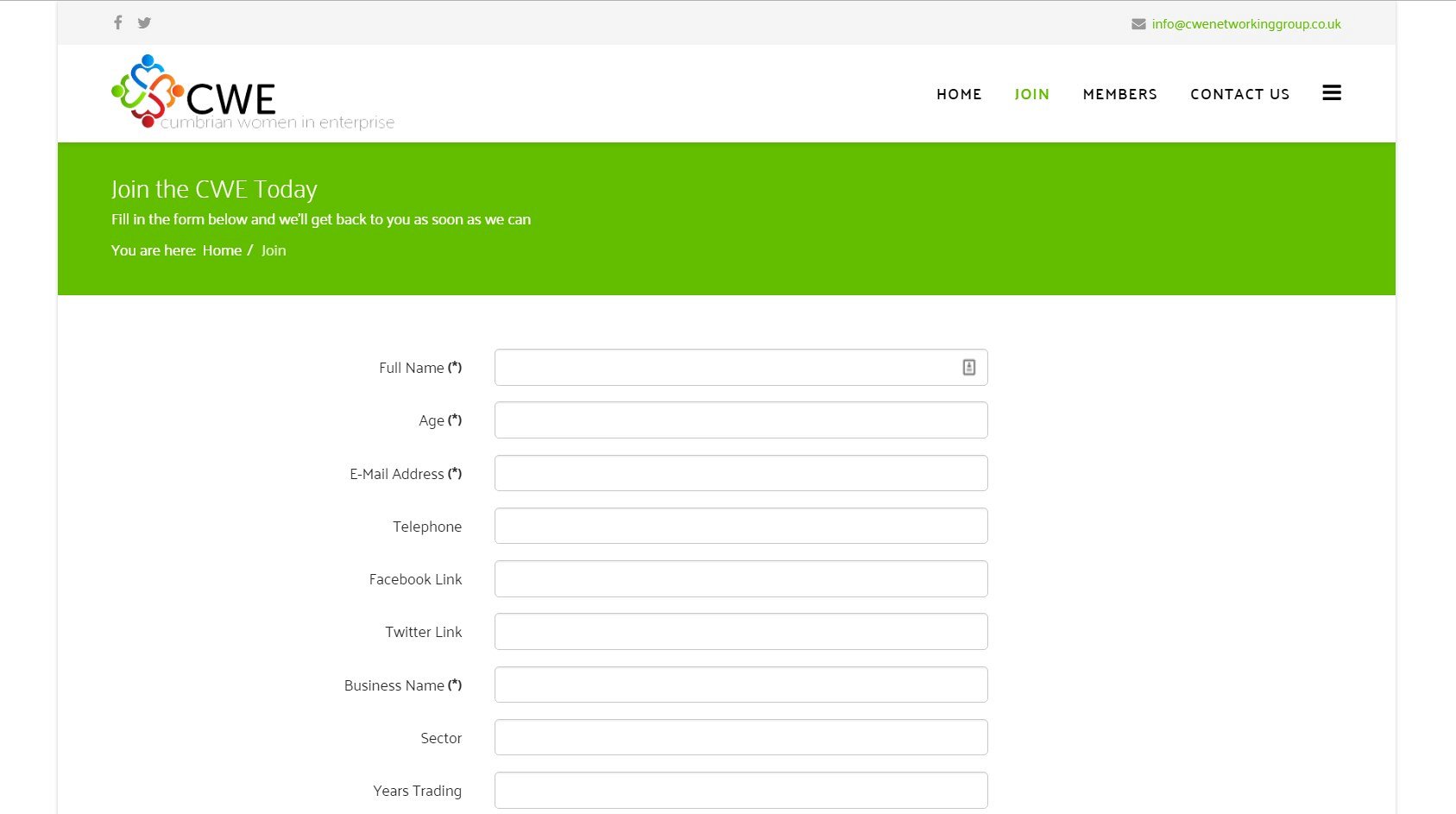Select the Join menu item
The image size is (1456, 814).
point(1031,94)
